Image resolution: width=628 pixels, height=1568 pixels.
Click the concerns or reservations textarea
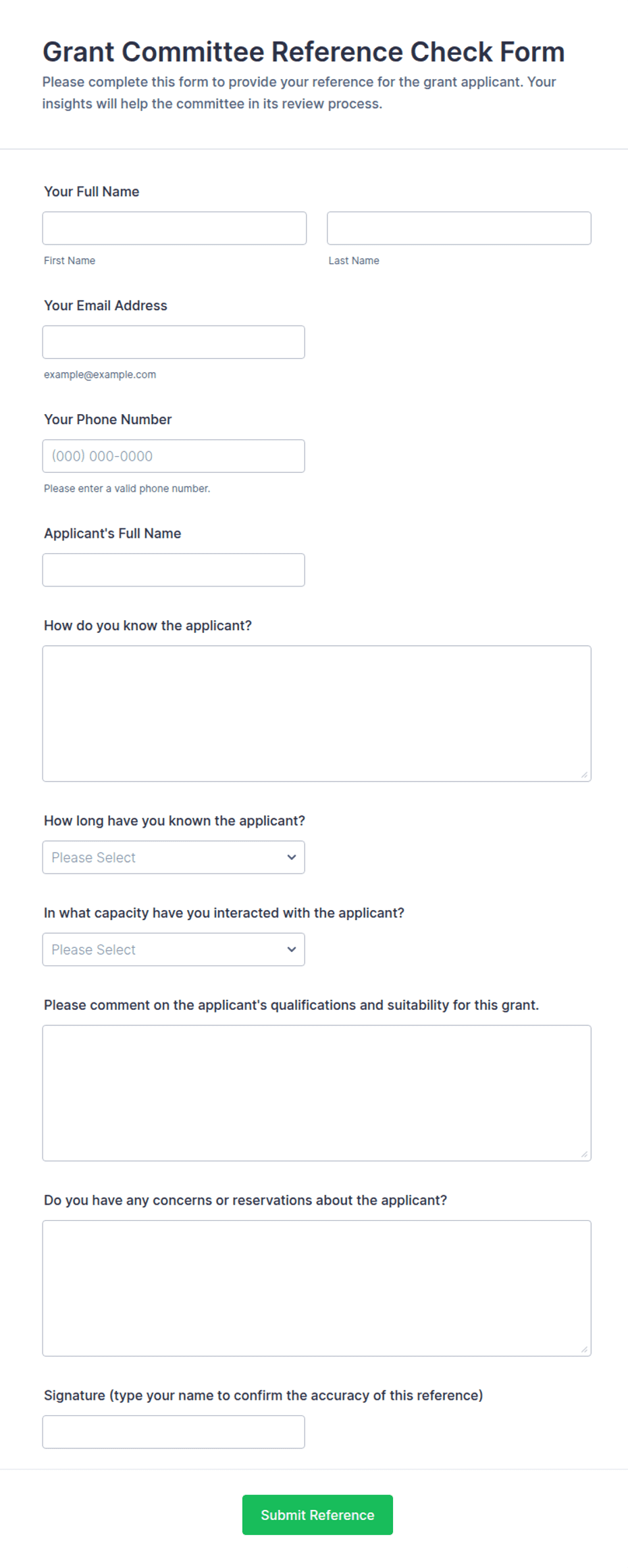click(x=317, y=1288)
